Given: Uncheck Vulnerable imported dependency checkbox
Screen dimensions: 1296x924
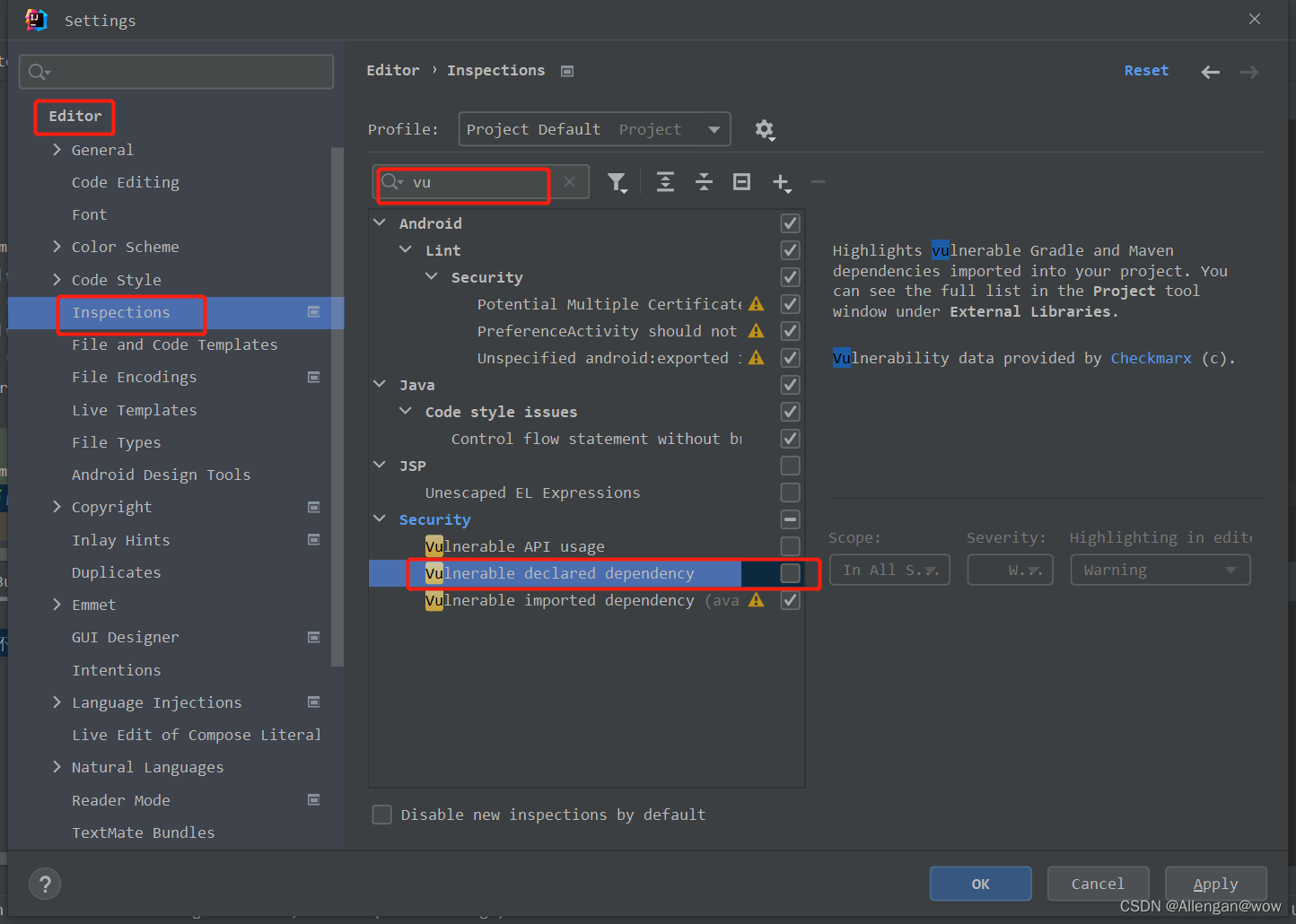Looking at the screenshot, I should (x=790, y=600).
